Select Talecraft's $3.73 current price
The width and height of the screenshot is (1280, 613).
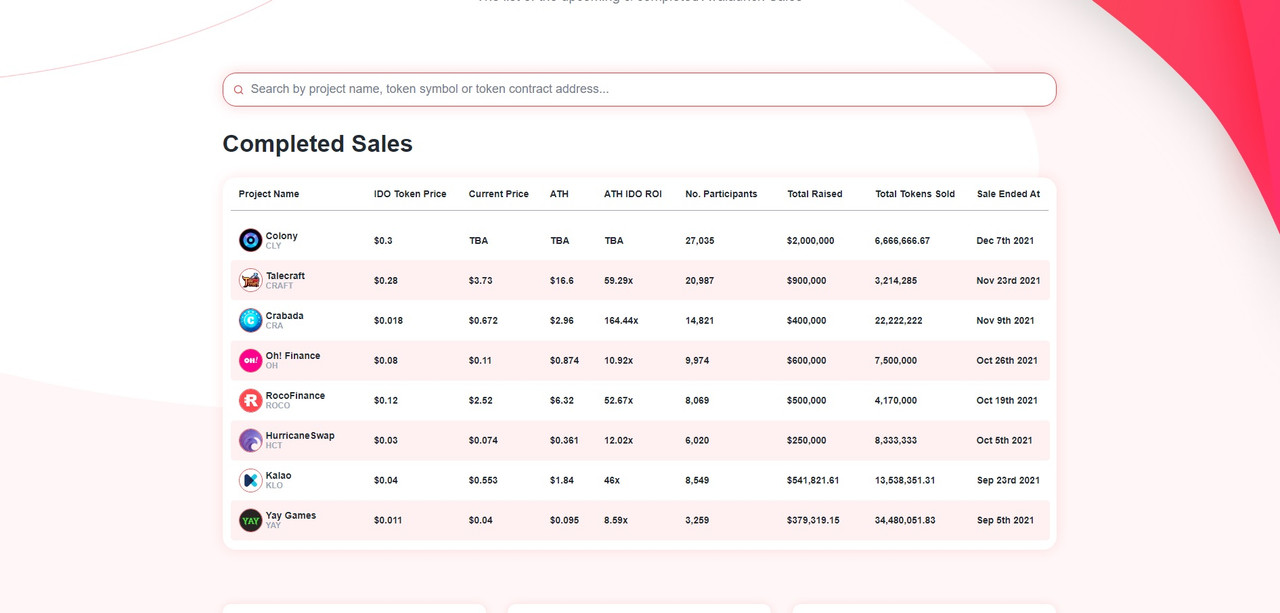[x=481, y=281]
